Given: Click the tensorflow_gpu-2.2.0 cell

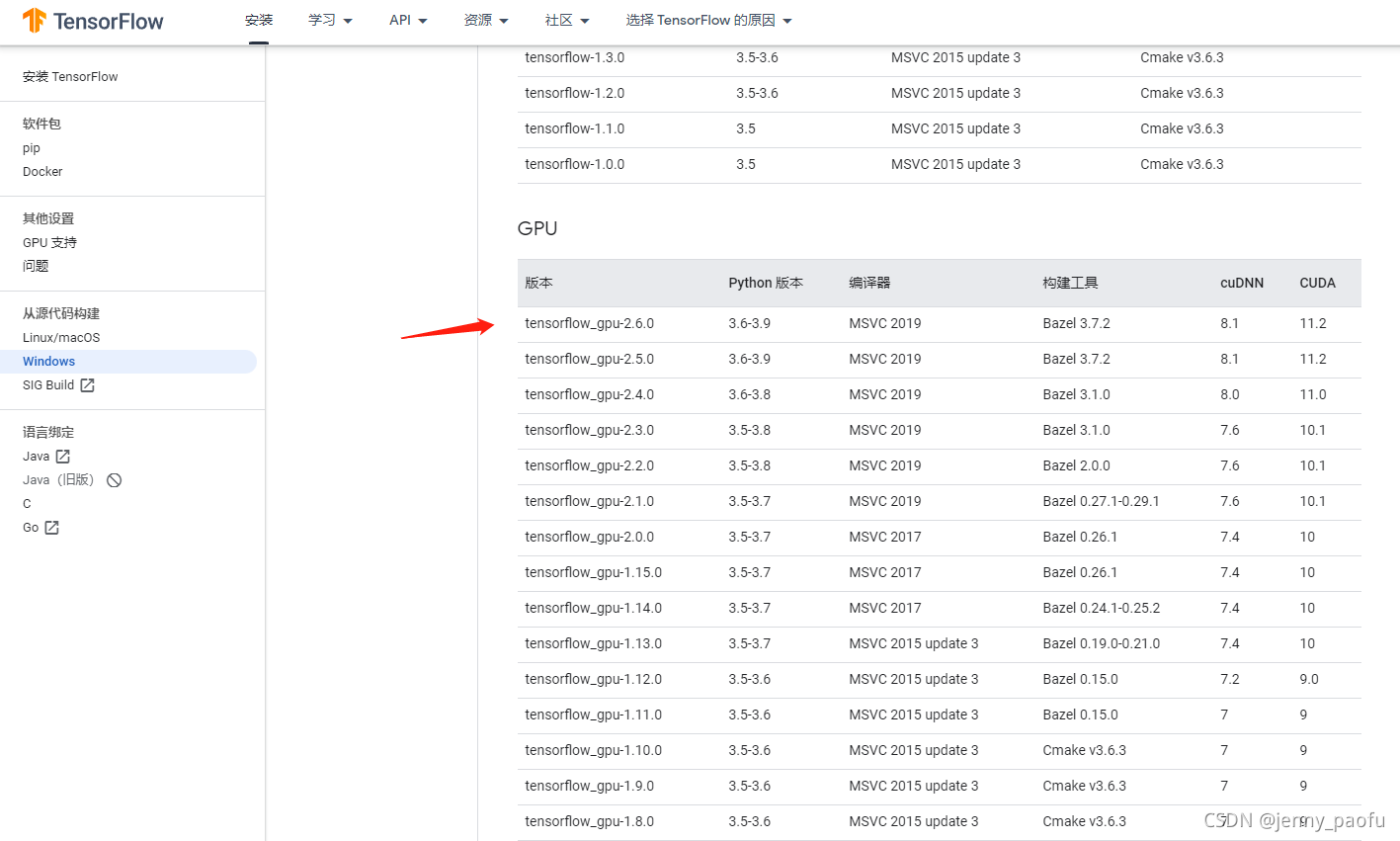Looking at the screenshot, I should 590,465.
